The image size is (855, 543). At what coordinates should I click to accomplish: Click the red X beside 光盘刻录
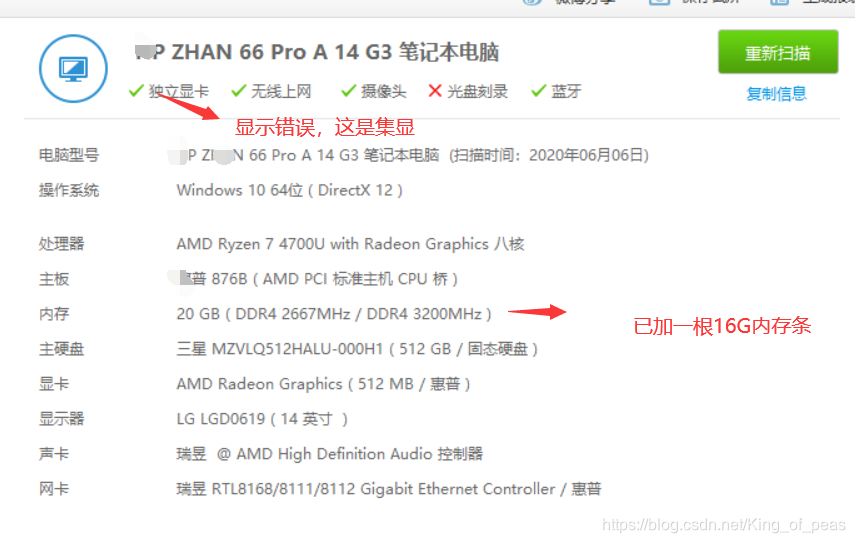tap(435, 90)
